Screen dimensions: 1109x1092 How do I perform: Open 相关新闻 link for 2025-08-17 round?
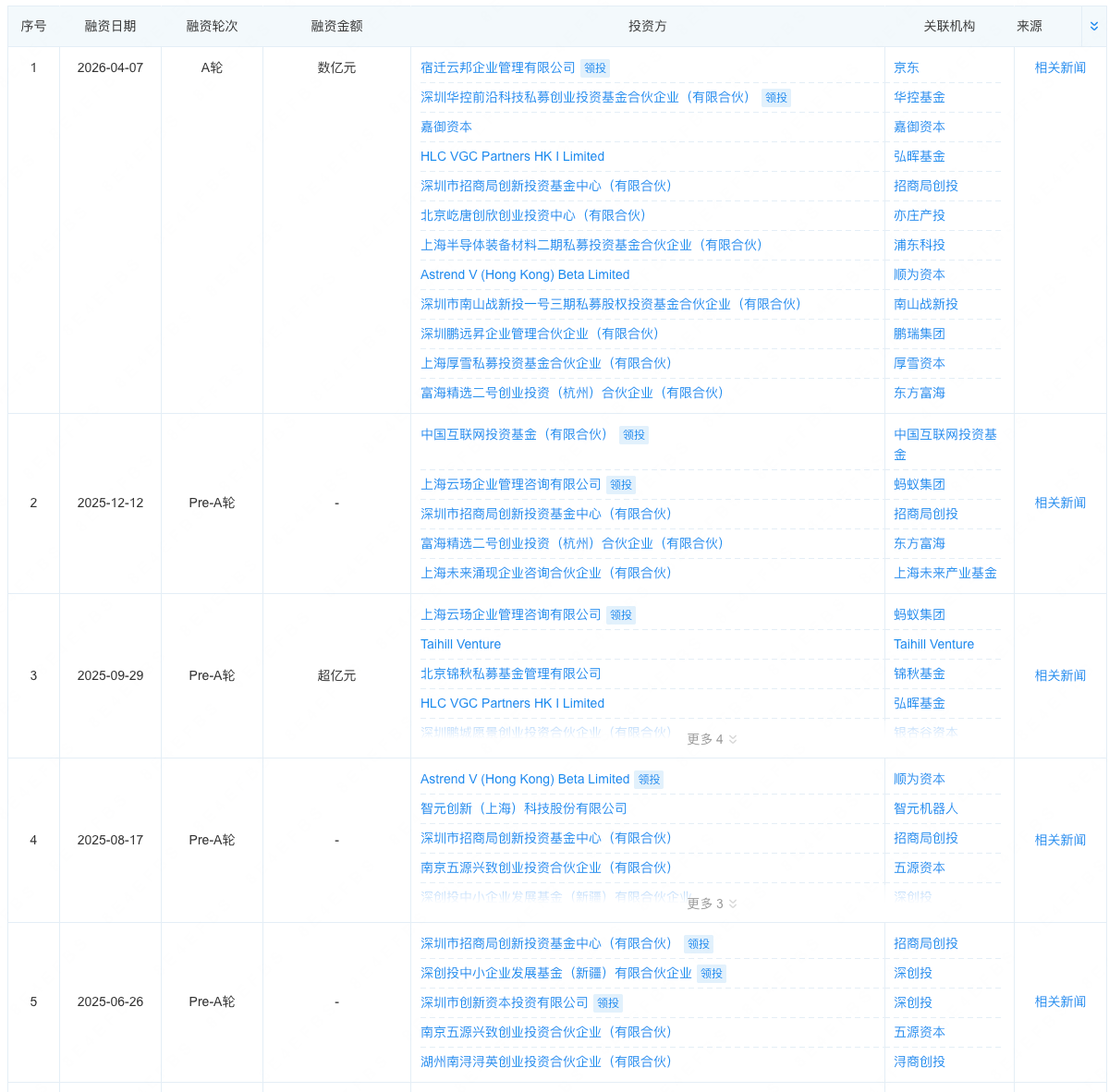(1060, 840)
